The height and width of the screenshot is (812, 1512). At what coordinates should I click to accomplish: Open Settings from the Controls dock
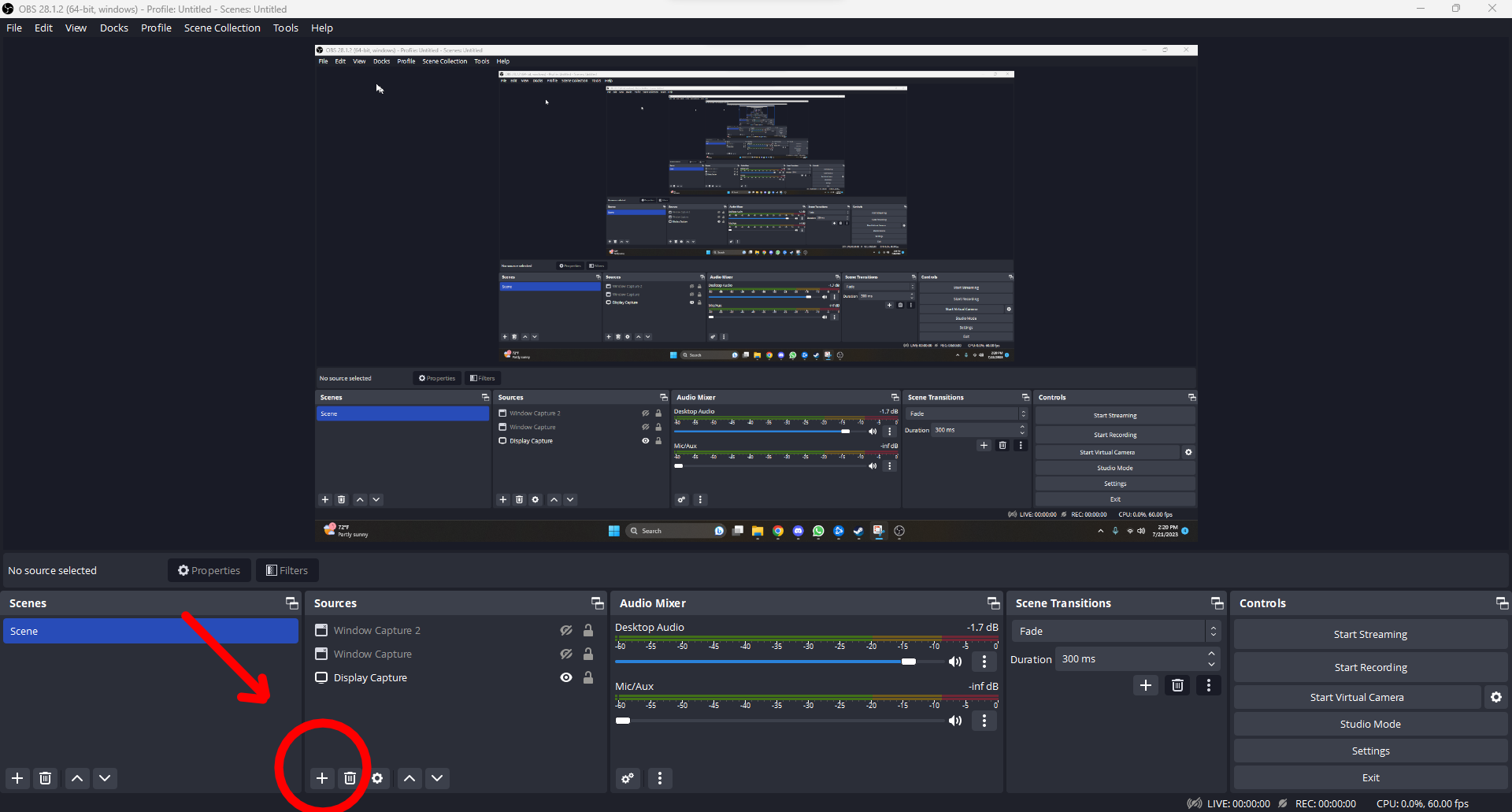tap(1370, 751)
